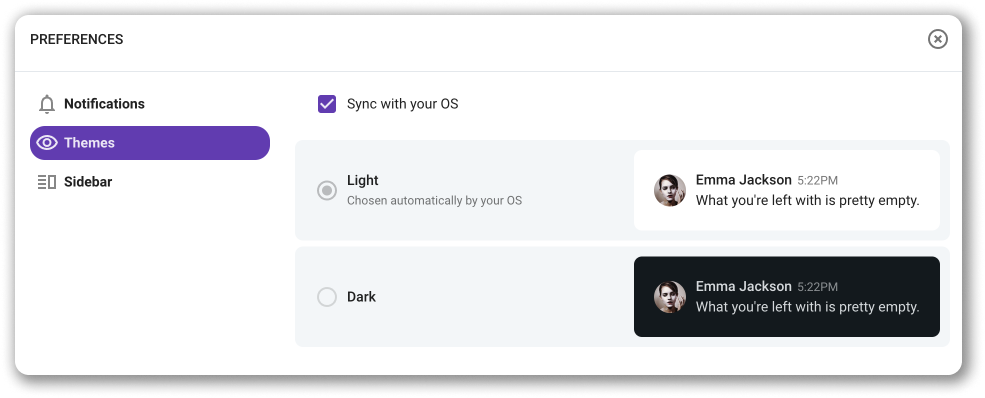Click the Emma Jackson name in dark preview
985x398 pixels.
click(744, 286)
